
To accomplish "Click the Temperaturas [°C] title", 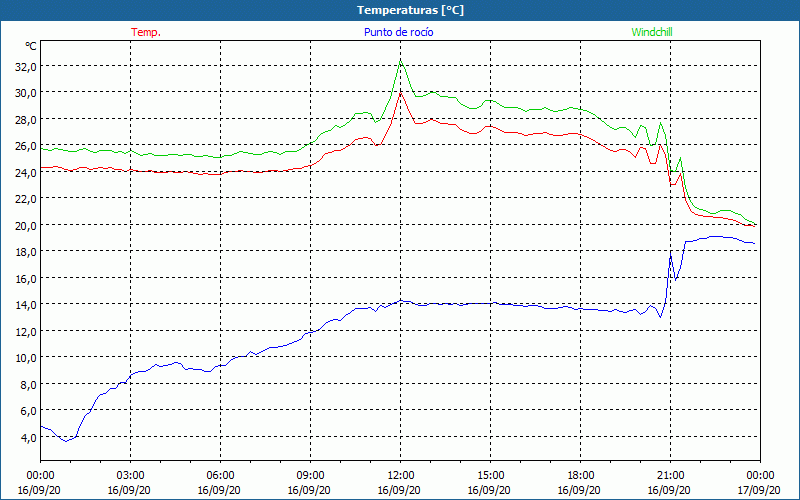I will [410, 10].
